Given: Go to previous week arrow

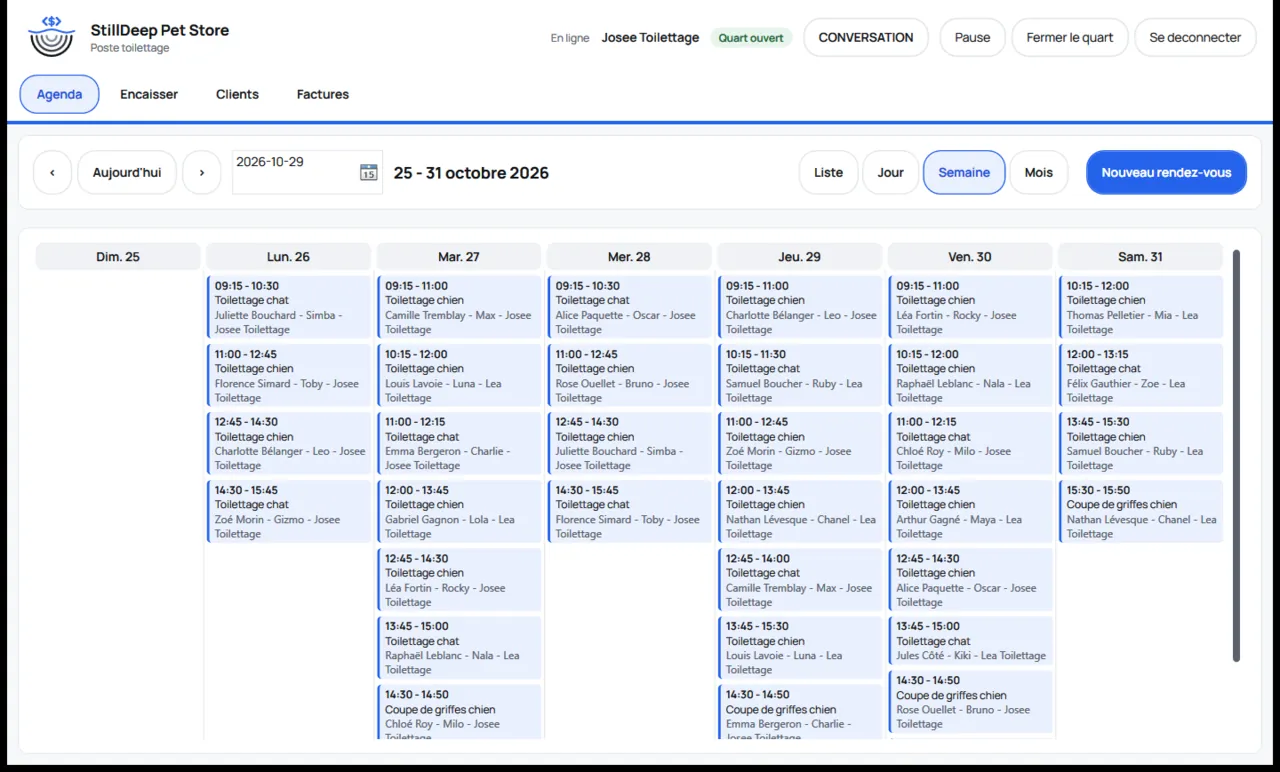Looking at the screenshot, I should pos(52,172).
